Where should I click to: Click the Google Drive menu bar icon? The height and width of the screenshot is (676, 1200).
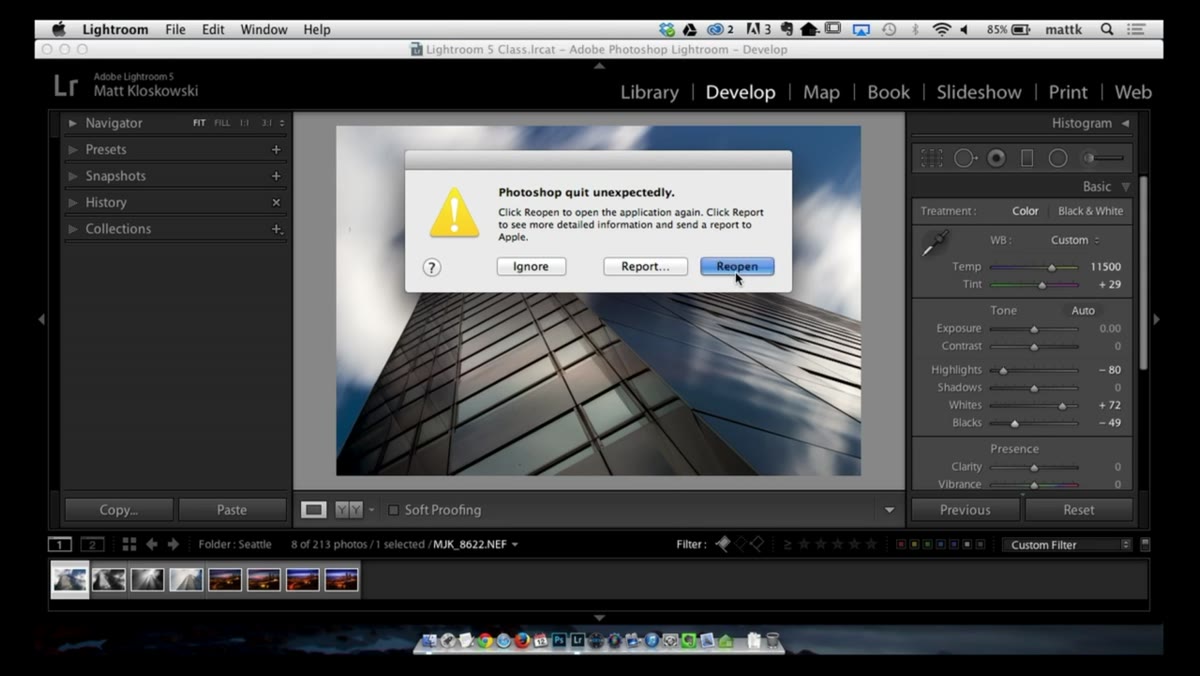691,30
